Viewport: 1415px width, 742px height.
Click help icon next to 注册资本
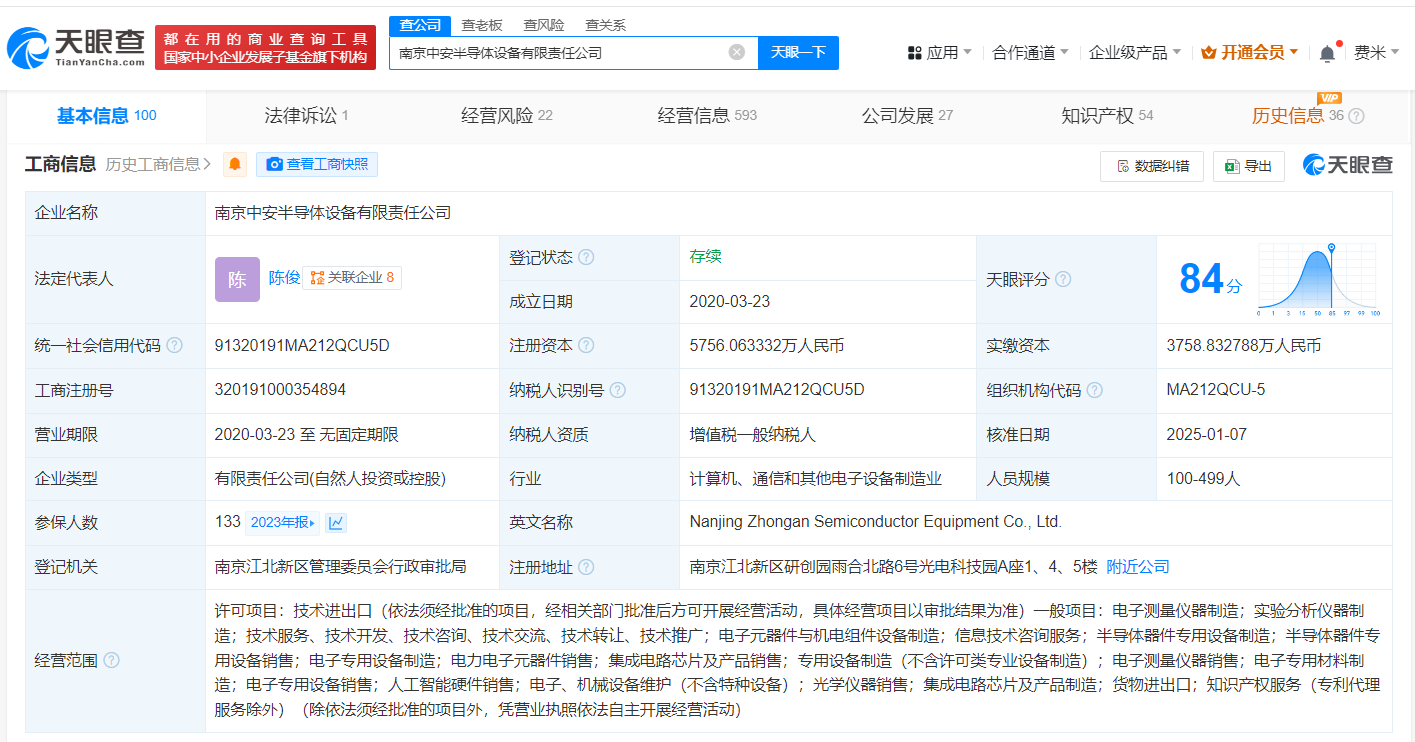point(586,346)
